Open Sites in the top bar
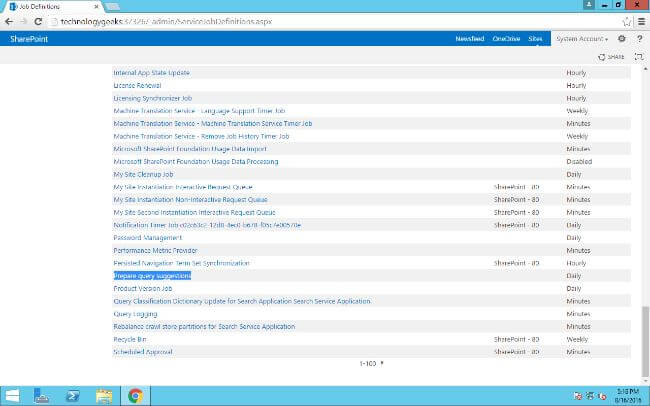The width and height of the screenshot is (650, 406). tap(535, 39)
